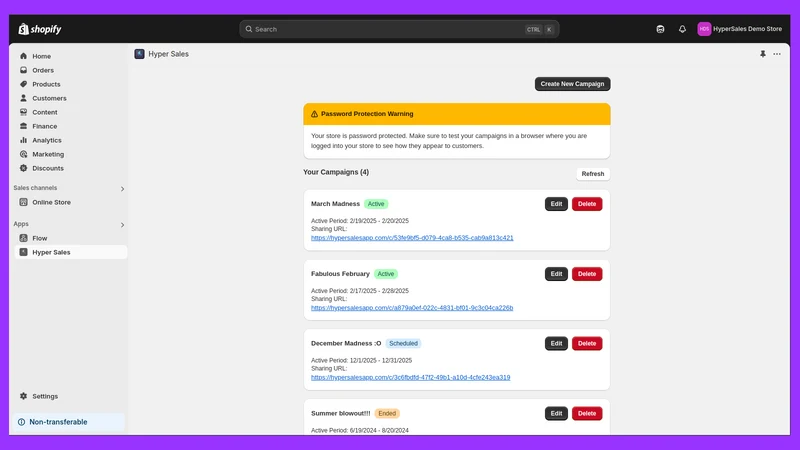800x450 pixels.
Task: Click the Products tag icon
Action: click(23, 84)
